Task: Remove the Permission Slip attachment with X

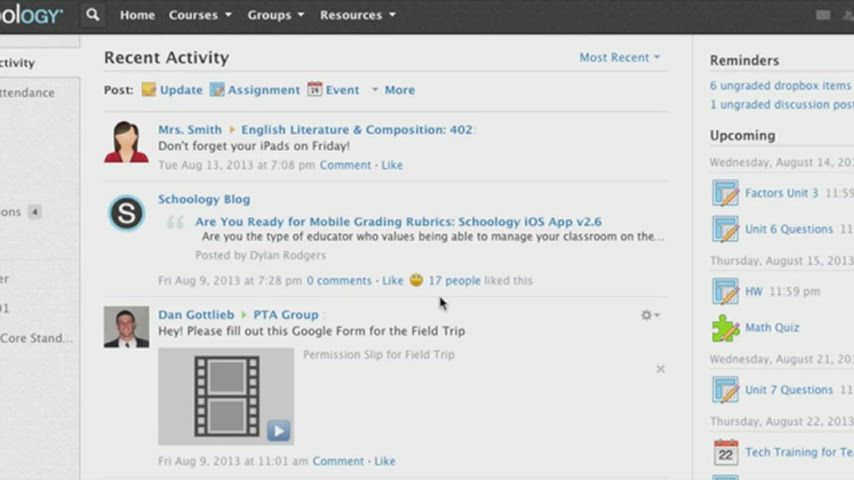Action: [660, 369]
